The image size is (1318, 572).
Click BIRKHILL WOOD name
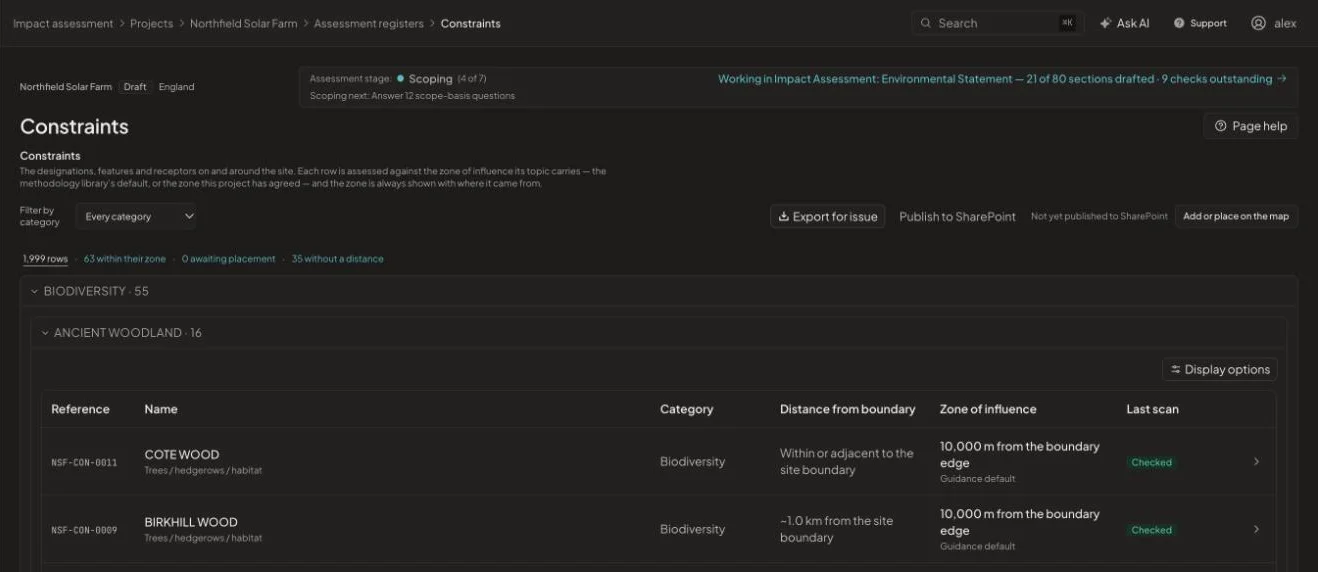click(x=191, y=522)
